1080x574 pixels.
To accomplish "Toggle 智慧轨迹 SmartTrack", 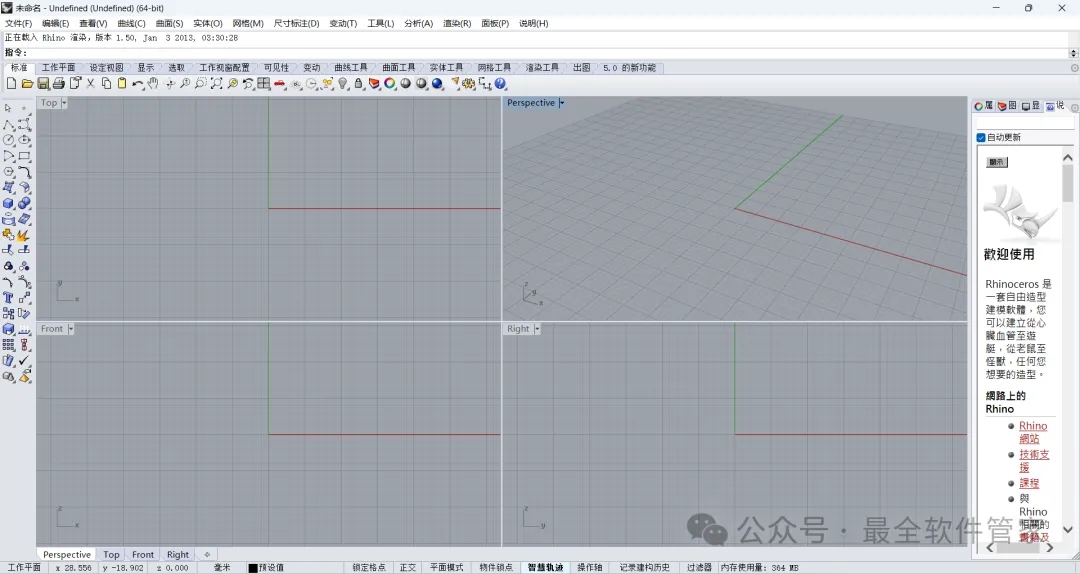I will coord(546,568).
